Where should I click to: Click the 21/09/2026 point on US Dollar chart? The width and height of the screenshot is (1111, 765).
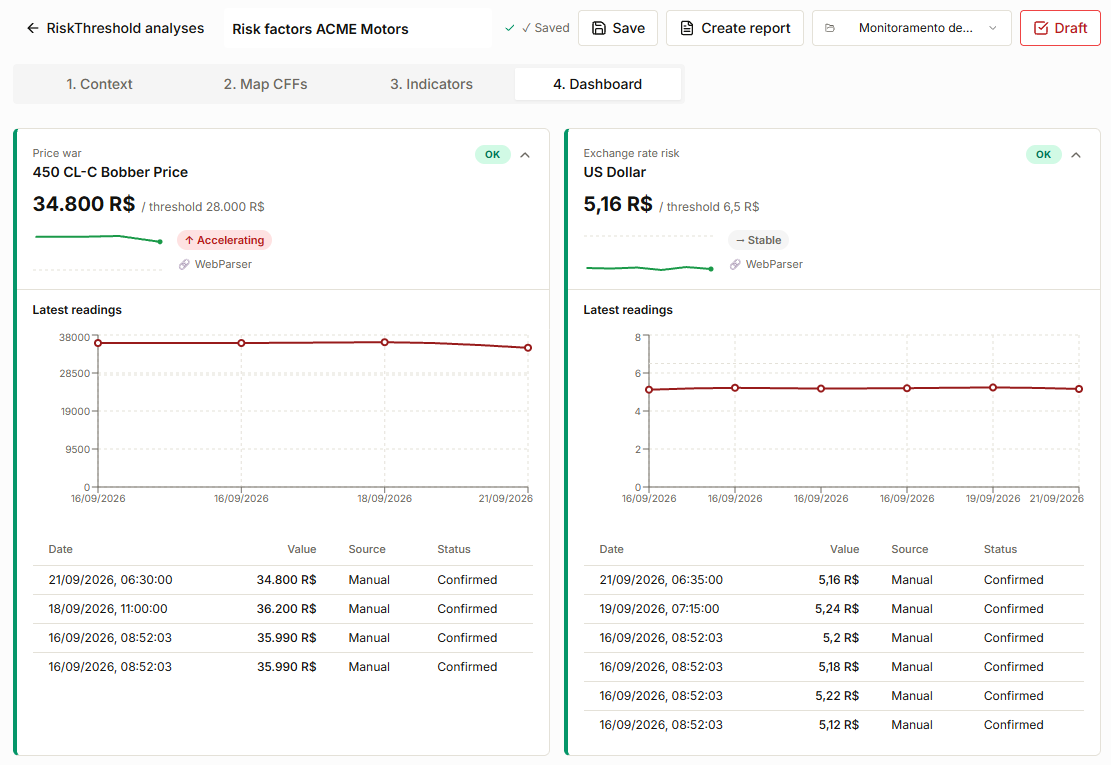pos(1078,389)
